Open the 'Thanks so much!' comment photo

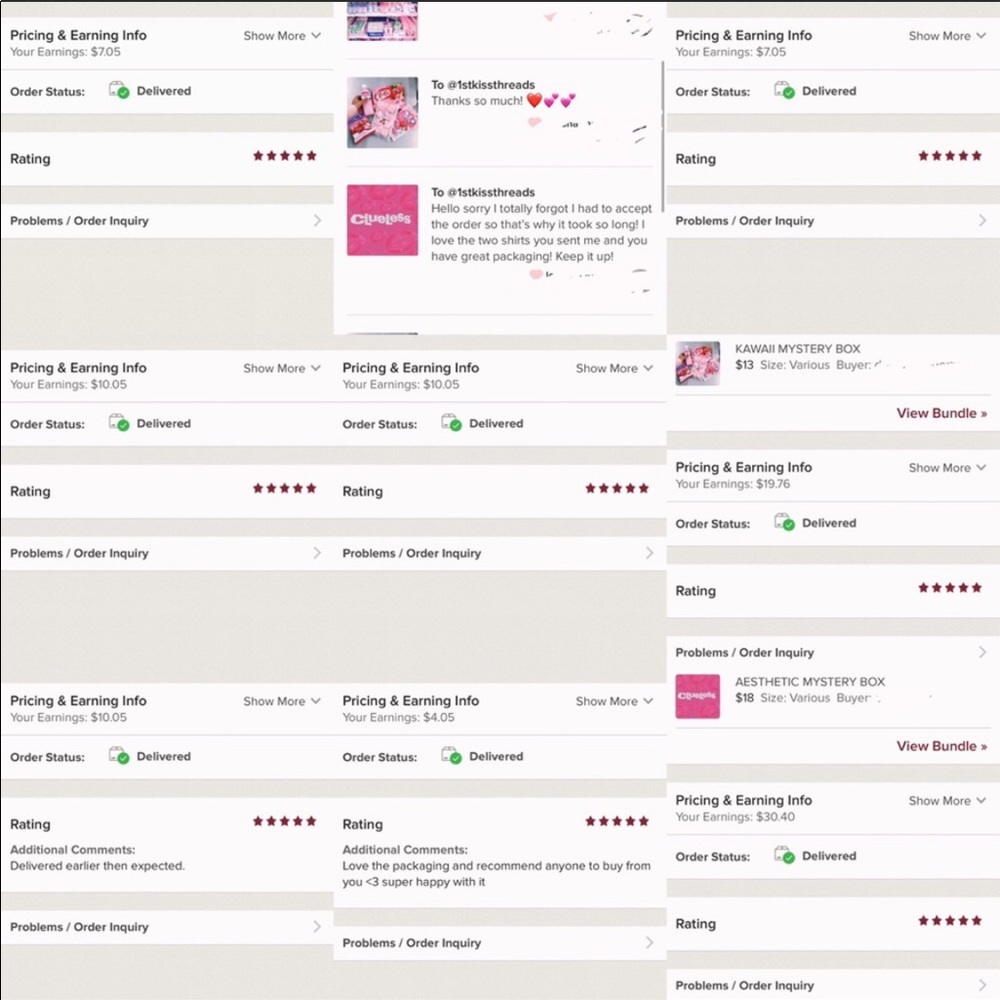coord(383,112)
